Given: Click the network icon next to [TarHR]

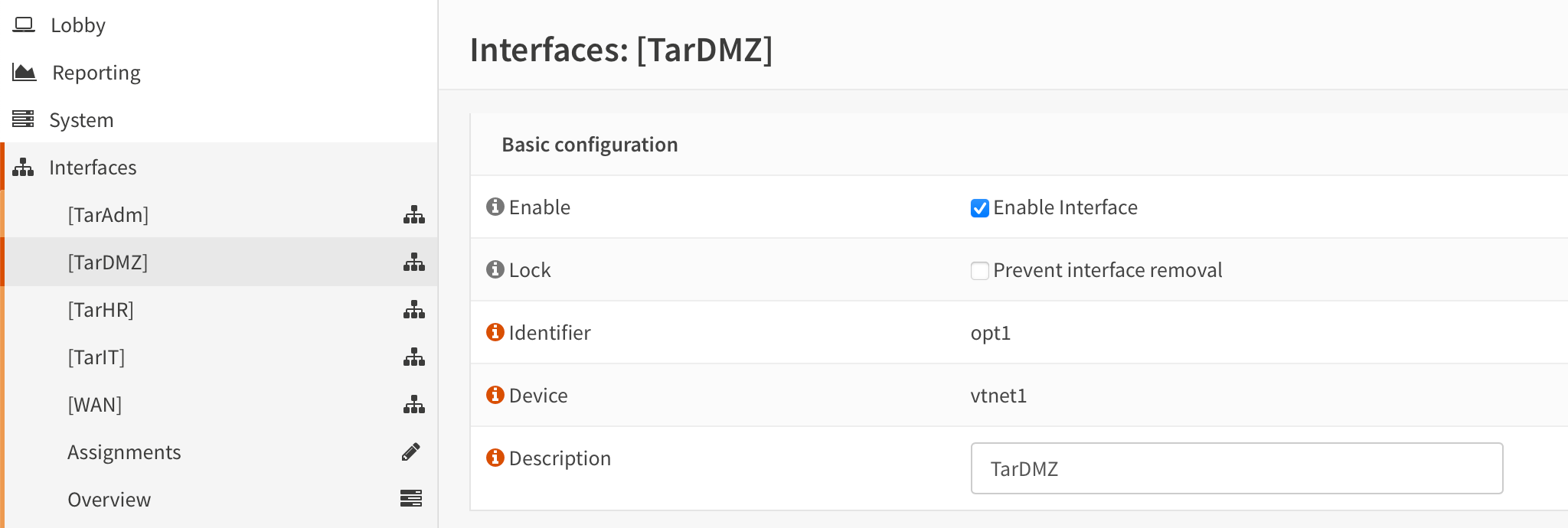Looking at the screenshot, I should [414, 310].
